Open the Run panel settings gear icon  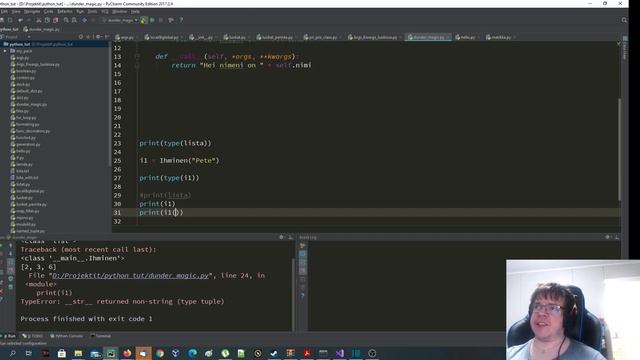coord(281,237)
